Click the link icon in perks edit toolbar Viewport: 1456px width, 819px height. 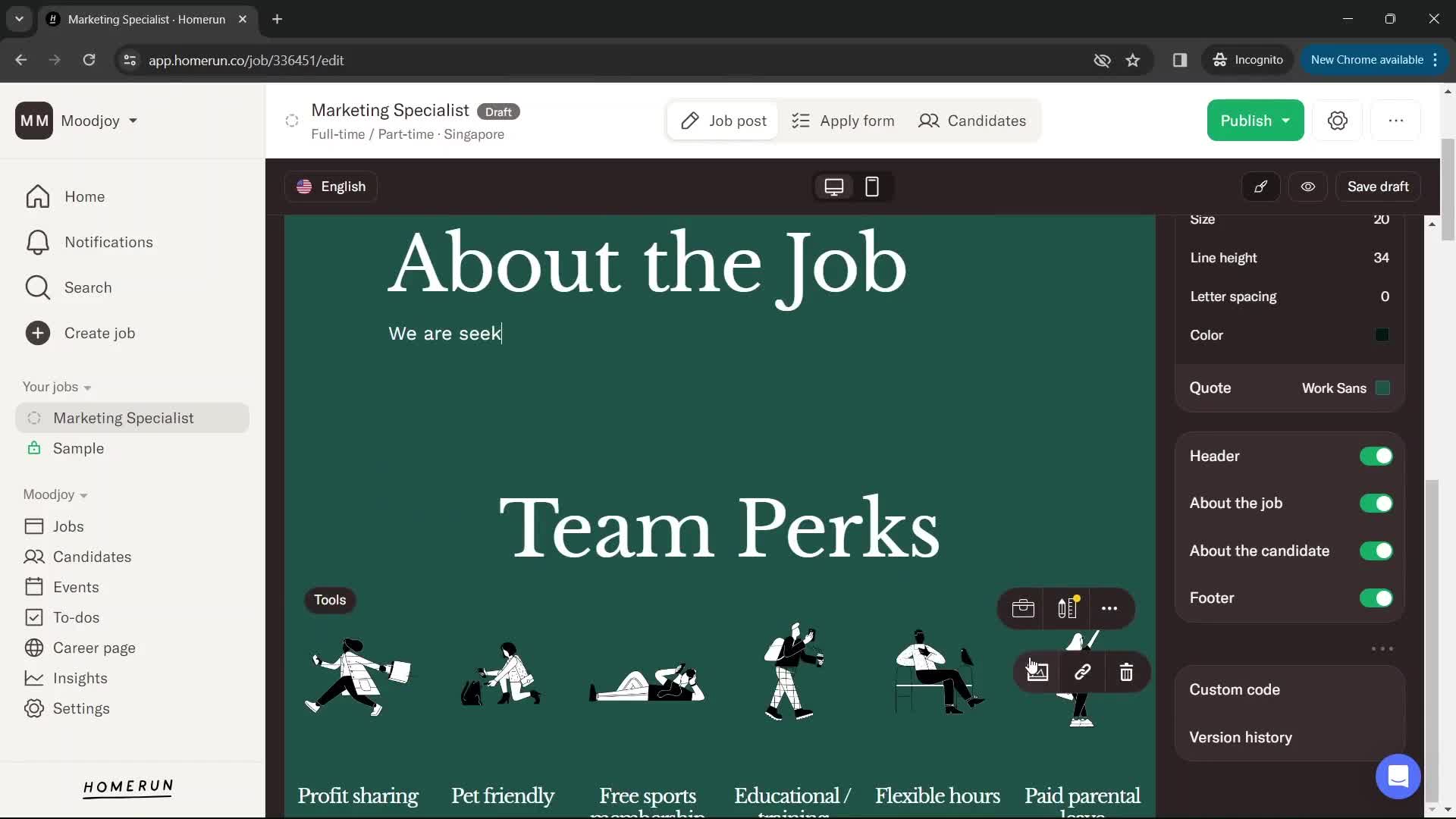pos(1082,671)
